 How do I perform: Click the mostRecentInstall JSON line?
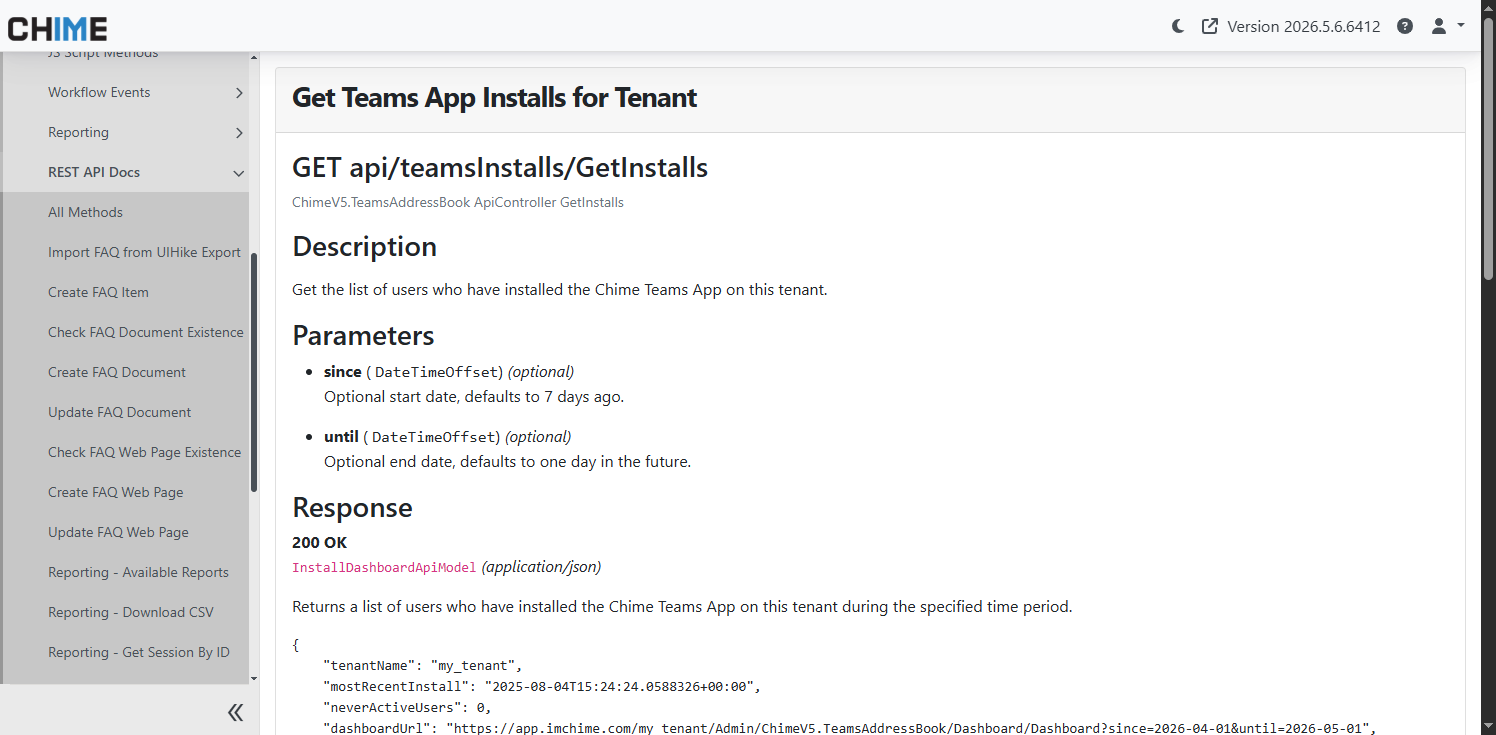click(542, 687)
